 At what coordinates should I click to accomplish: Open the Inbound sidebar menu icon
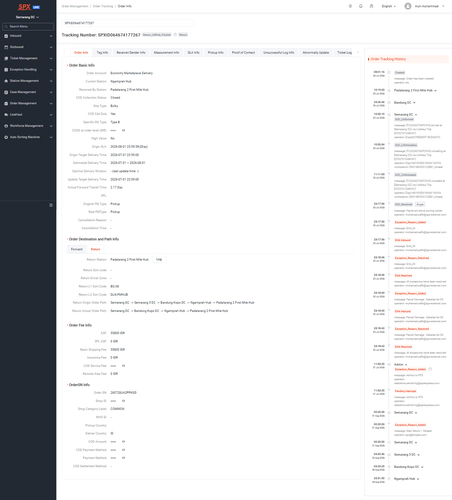click(x=6, y=36)
